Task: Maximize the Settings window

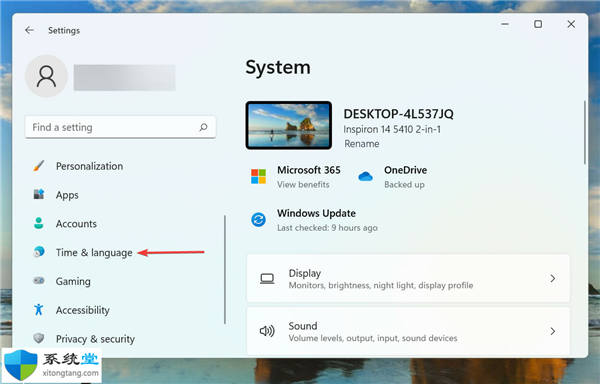Action: [538, 24]
